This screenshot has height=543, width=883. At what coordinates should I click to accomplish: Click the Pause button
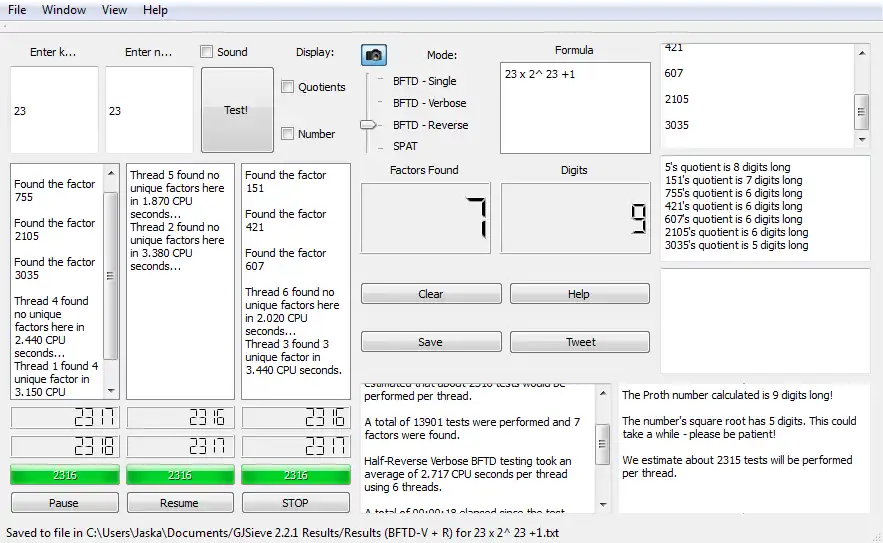click(x=64, y=502)
